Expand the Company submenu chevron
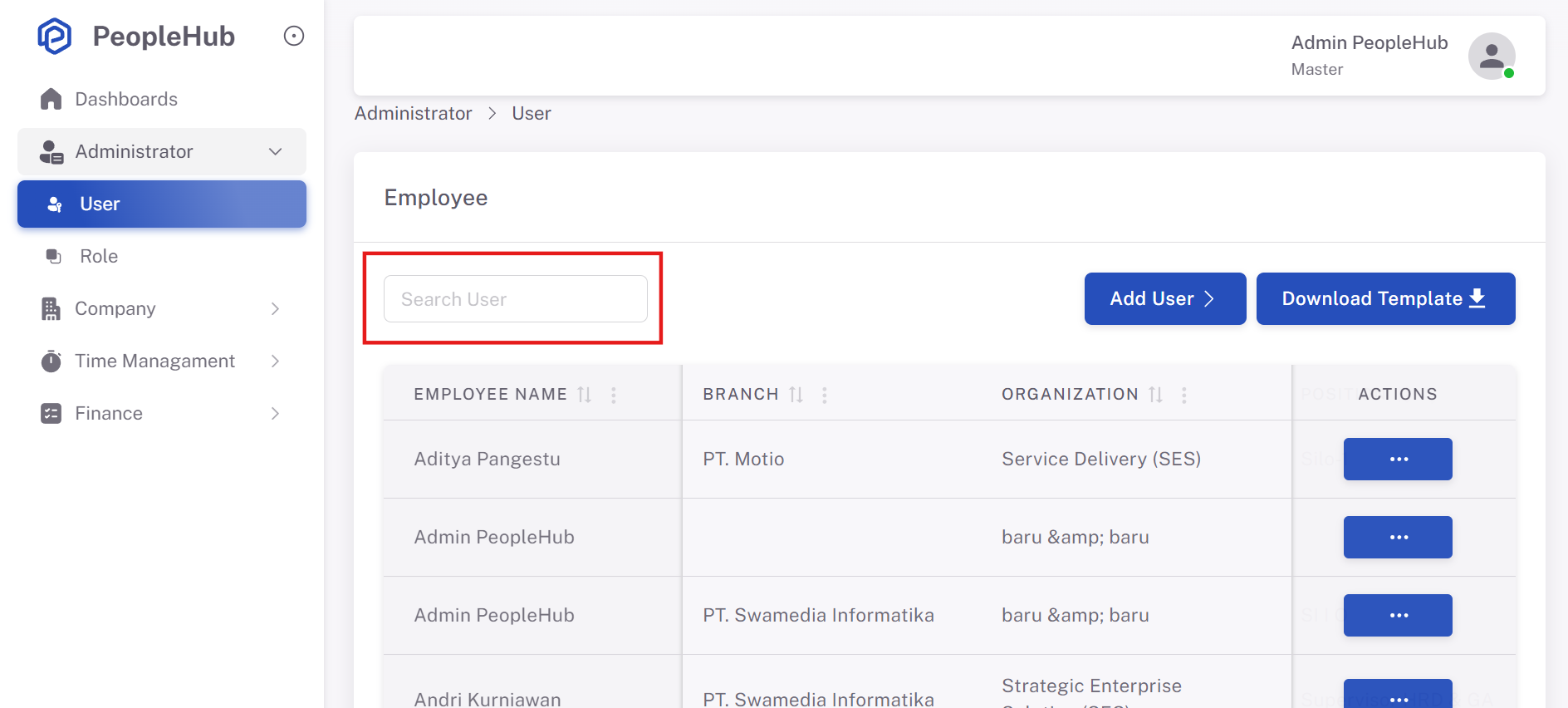This screenshot has width=1568, height=708. click(276, 308)
